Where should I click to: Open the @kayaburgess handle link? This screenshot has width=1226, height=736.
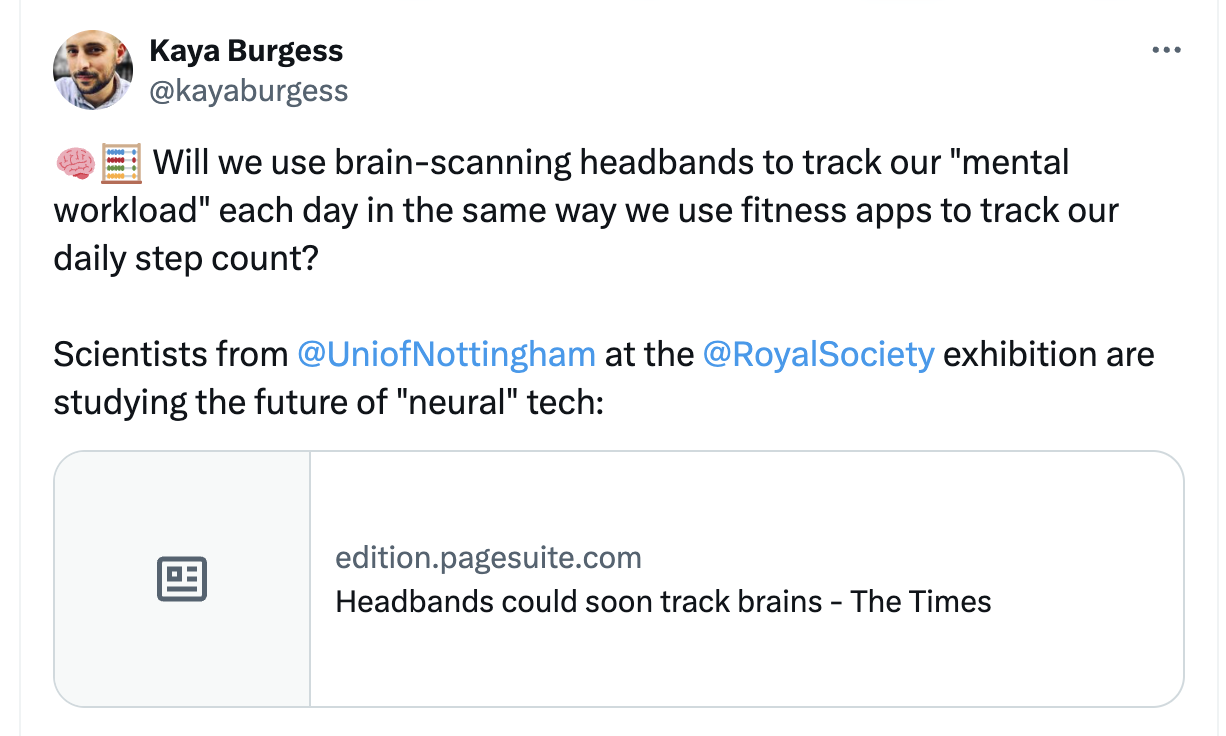click(248, 91)
